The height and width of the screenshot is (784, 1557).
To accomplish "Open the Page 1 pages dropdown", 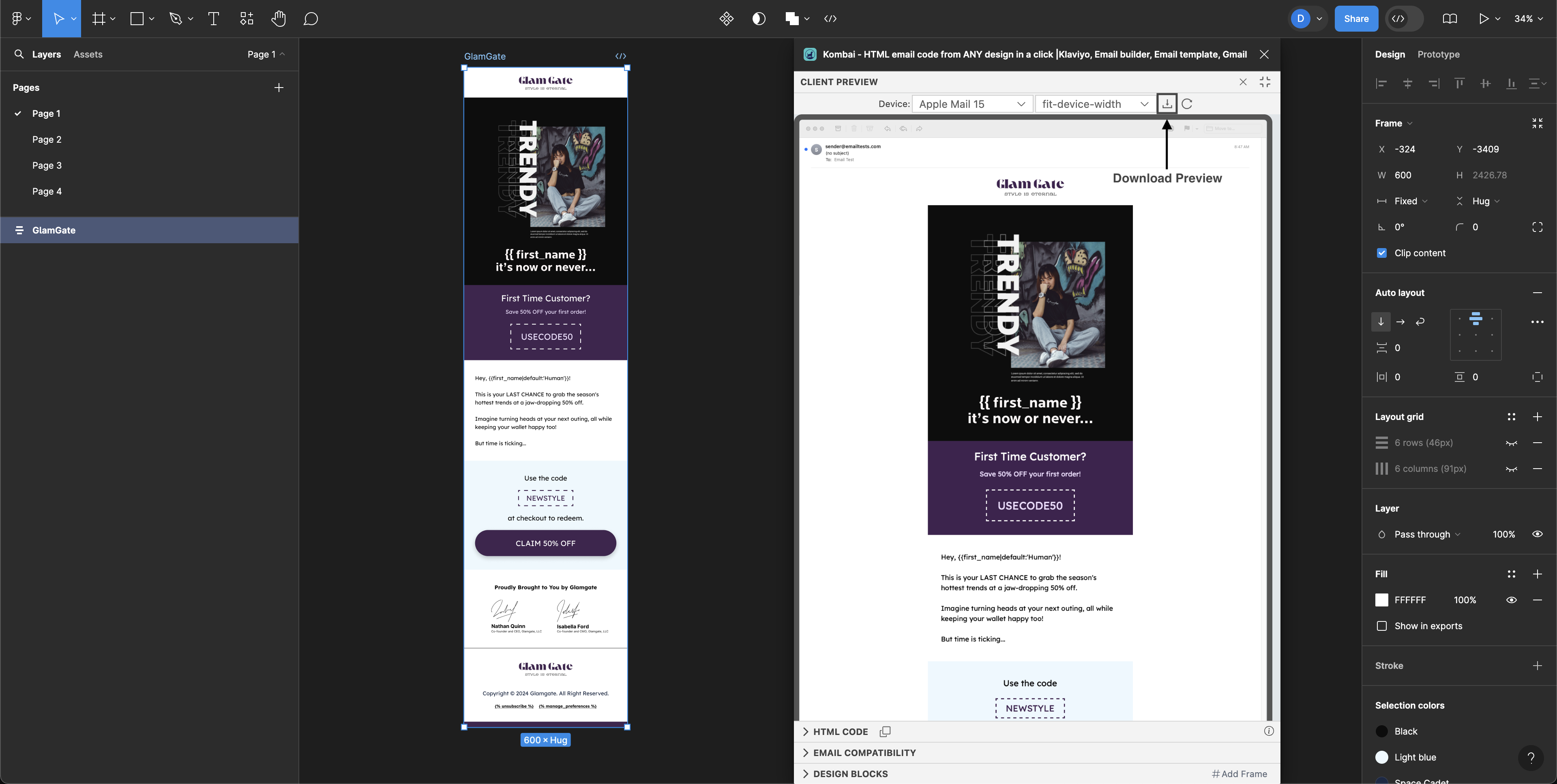I will [266, 54].
